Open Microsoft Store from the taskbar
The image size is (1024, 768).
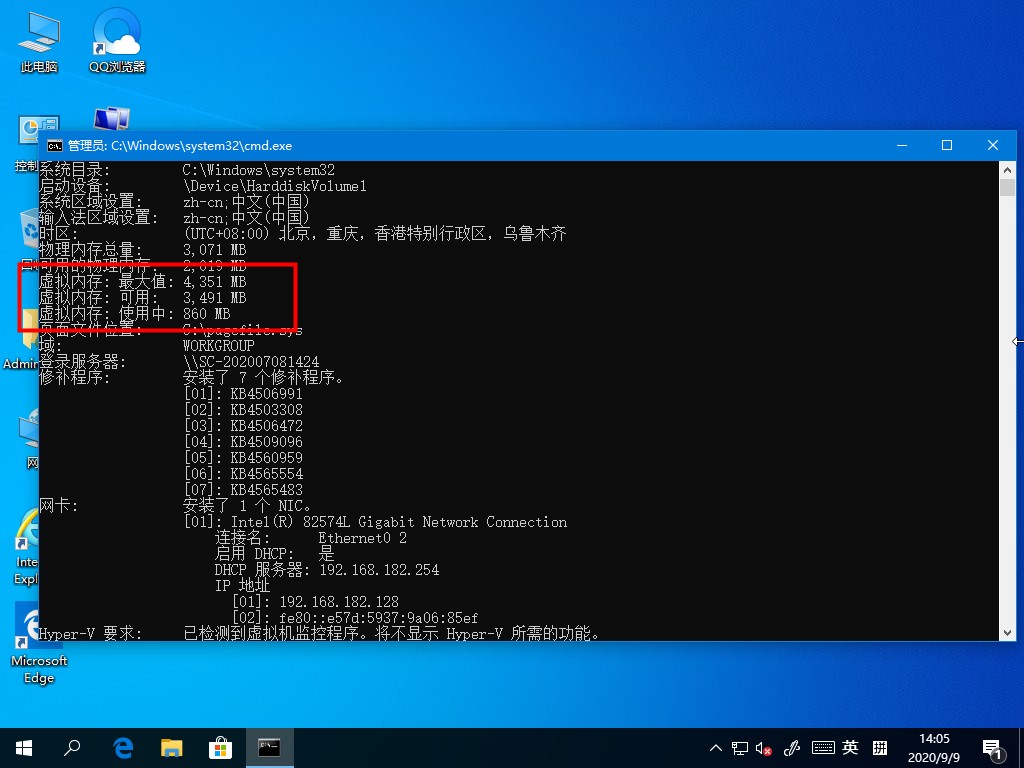click(x=220, y=747)
